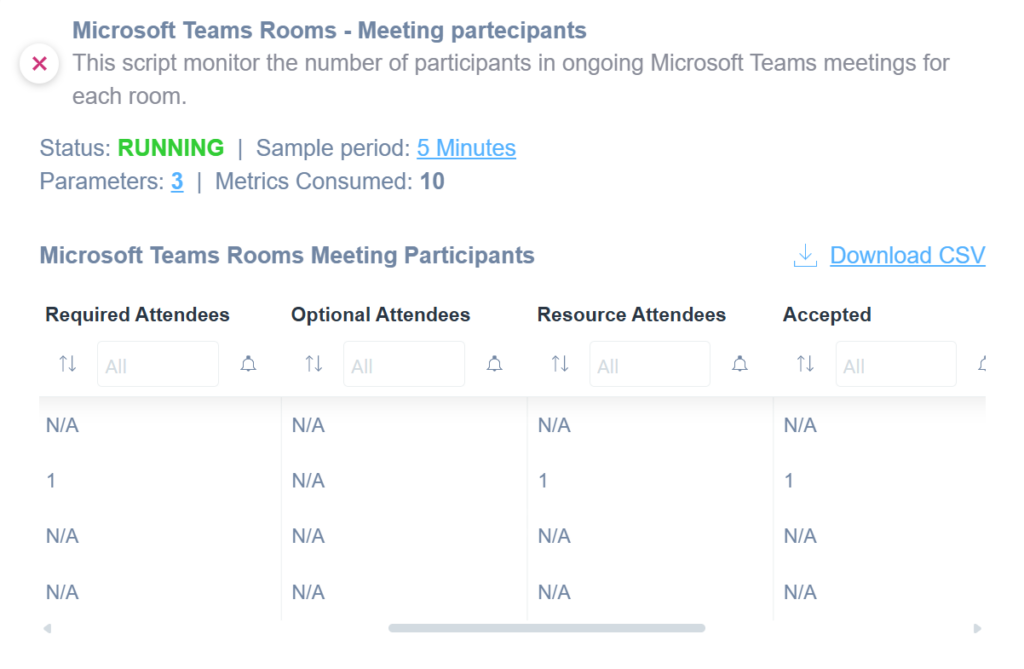The width and height of the screenshot is (1024, 669).
Task: Open the 5 Minutes sample period link
Action: (466, 148)
